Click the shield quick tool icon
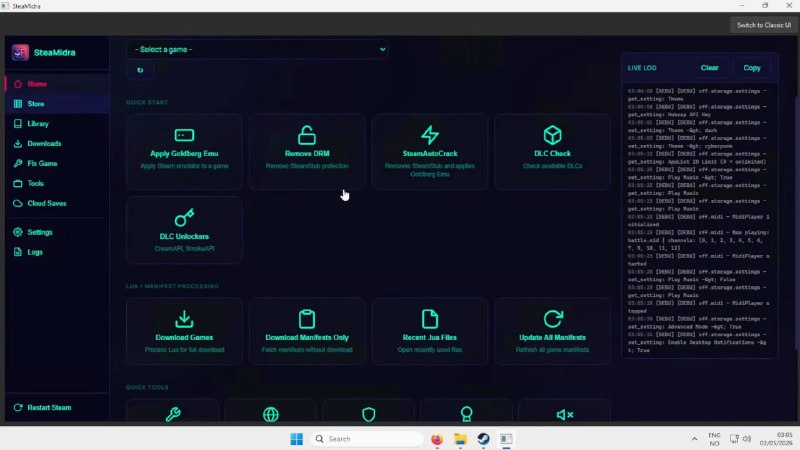The width and height of the screenshot is (800, 450). [x=368, y=414]
